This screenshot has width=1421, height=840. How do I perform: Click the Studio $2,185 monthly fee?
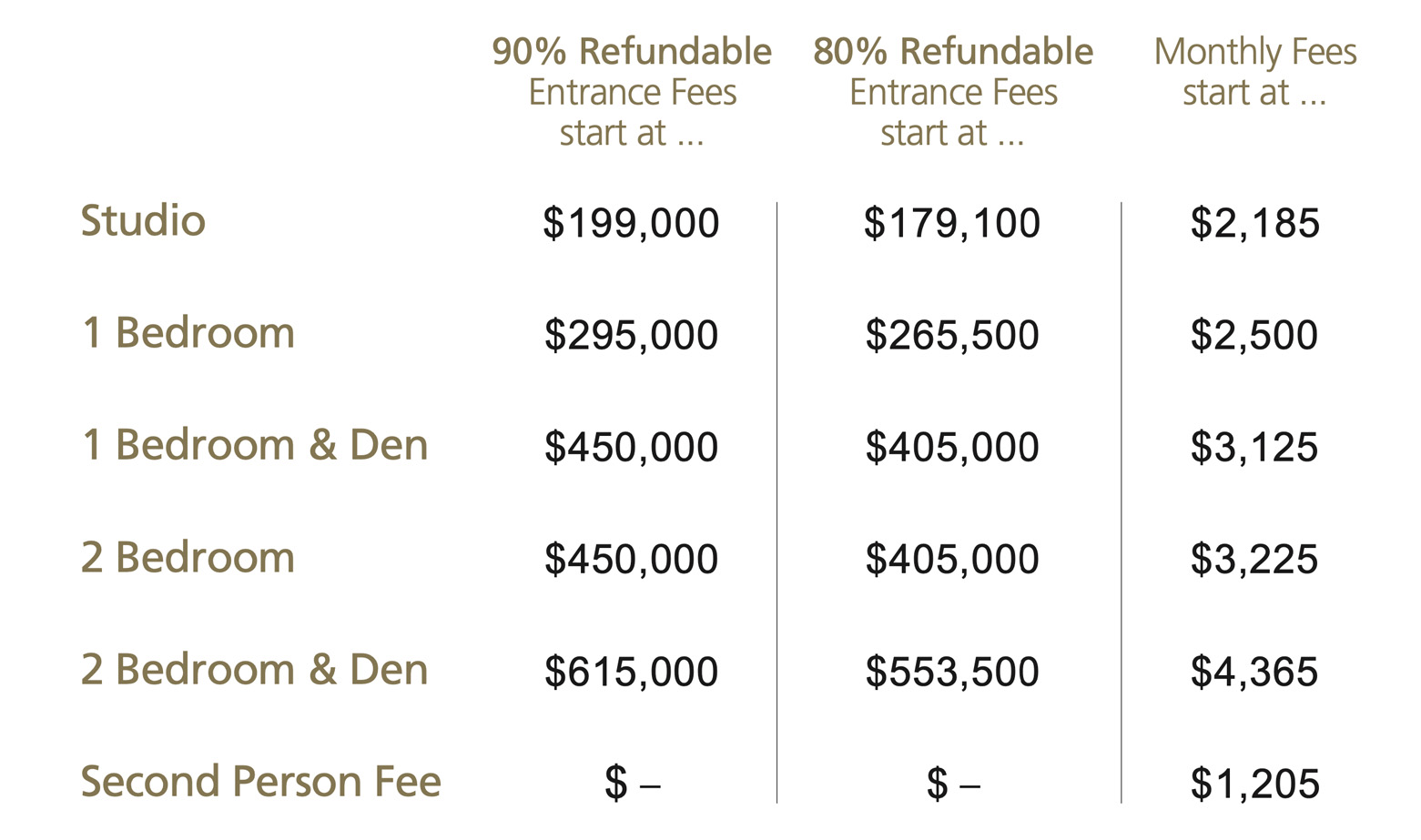[x=1254, y=224]
